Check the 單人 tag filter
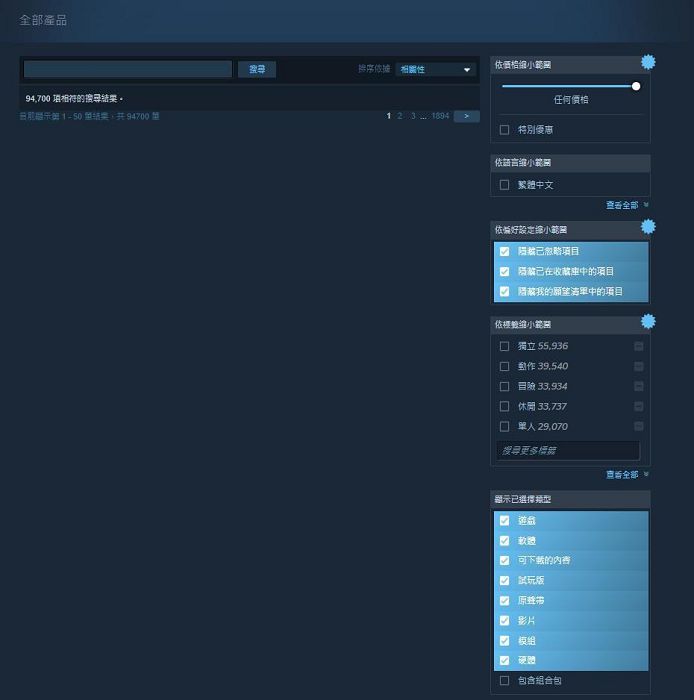 (x=504, y=426)
